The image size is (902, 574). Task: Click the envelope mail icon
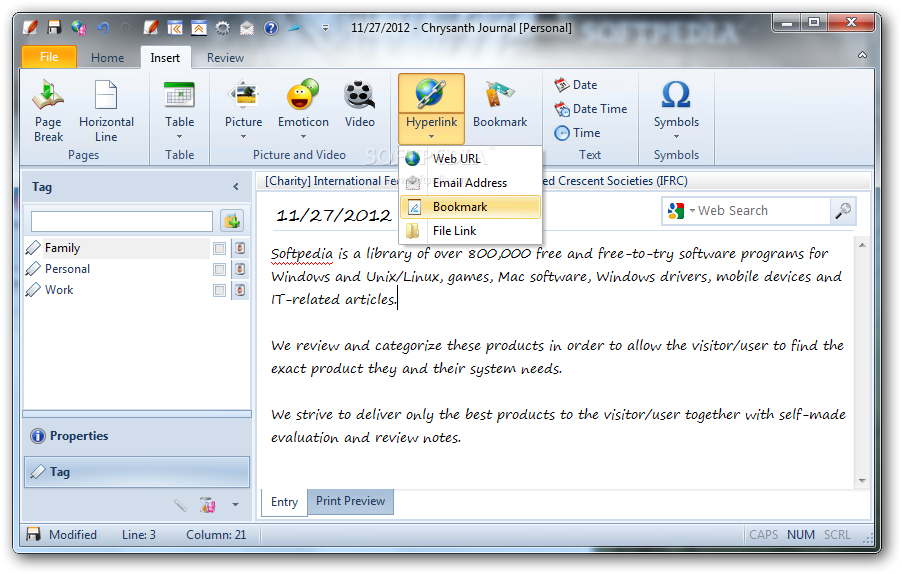click(247, 27)
